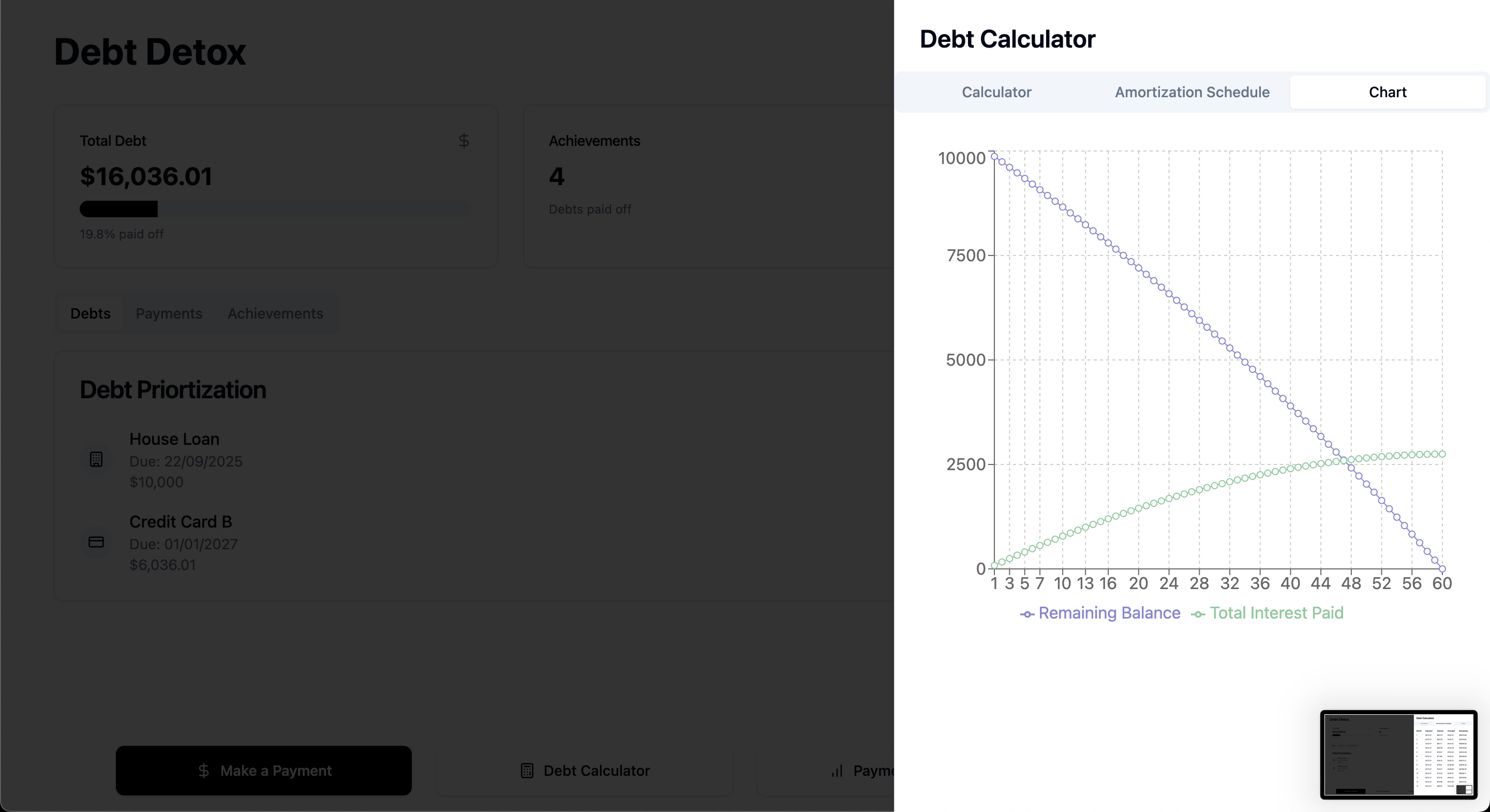Click the calculator icon beside Debt Calculator
This screenshot has width=1490, height=812.
tap(527, 770)
